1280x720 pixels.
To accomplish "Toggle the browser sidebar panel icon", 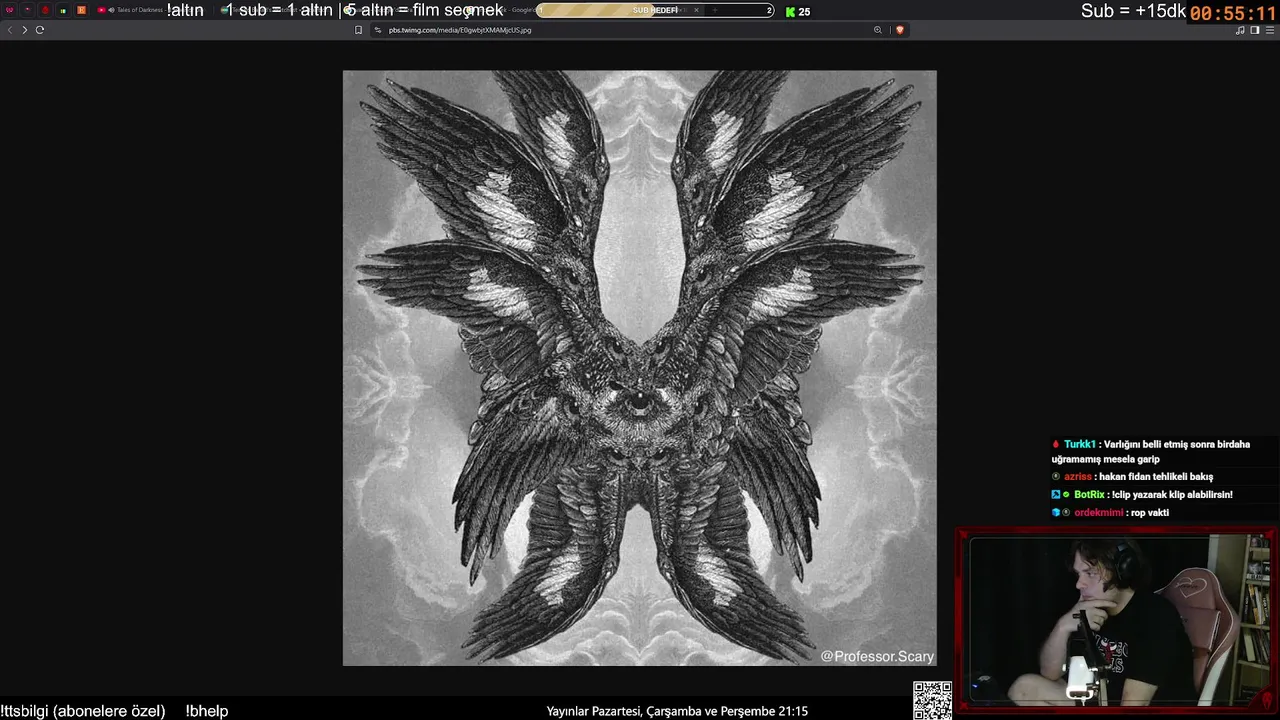I will [1255, 30].
